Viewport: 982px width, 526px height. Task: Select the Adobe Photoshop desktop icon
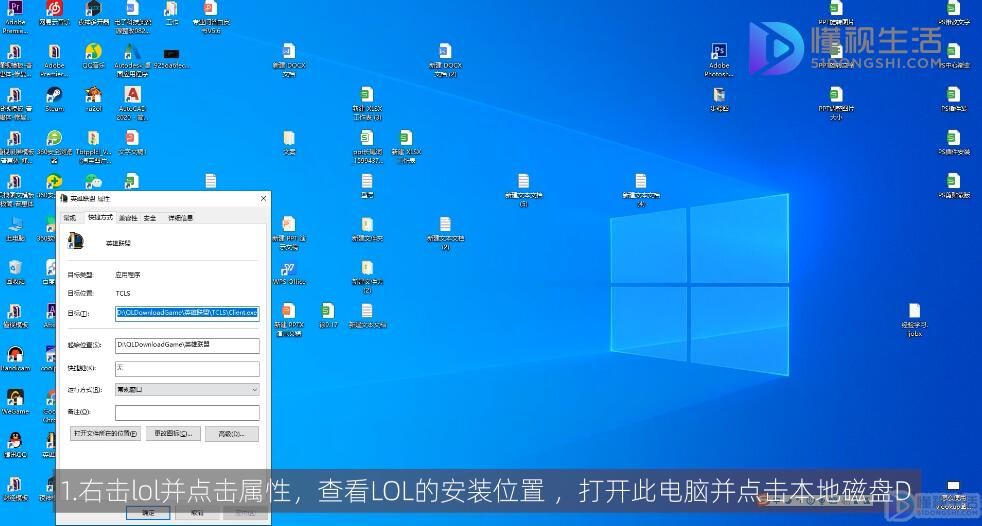(x=719, y=60)
